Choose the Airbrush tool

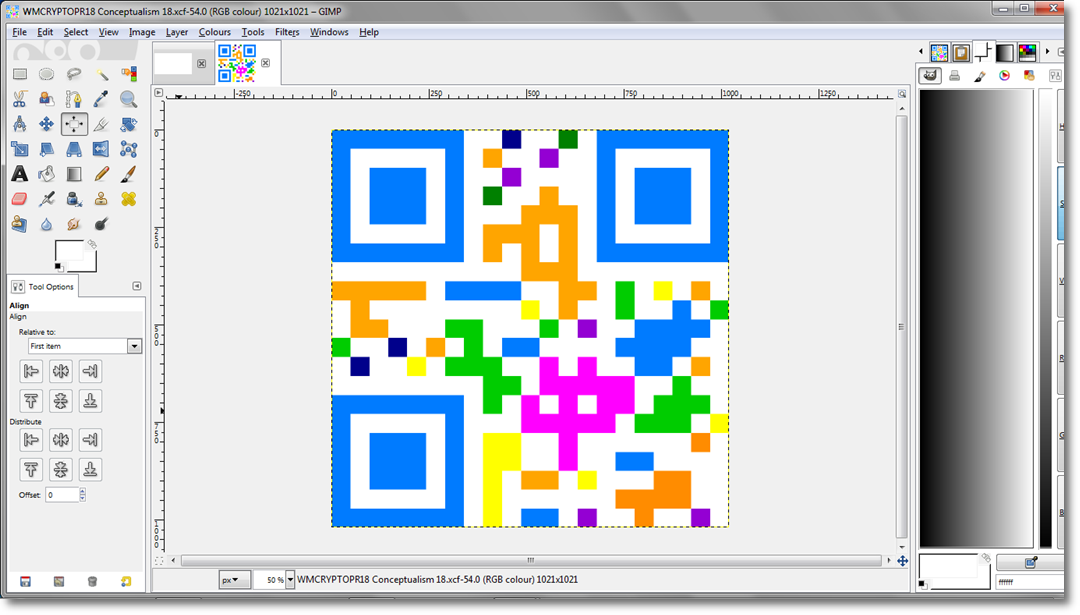pos(46,199)
